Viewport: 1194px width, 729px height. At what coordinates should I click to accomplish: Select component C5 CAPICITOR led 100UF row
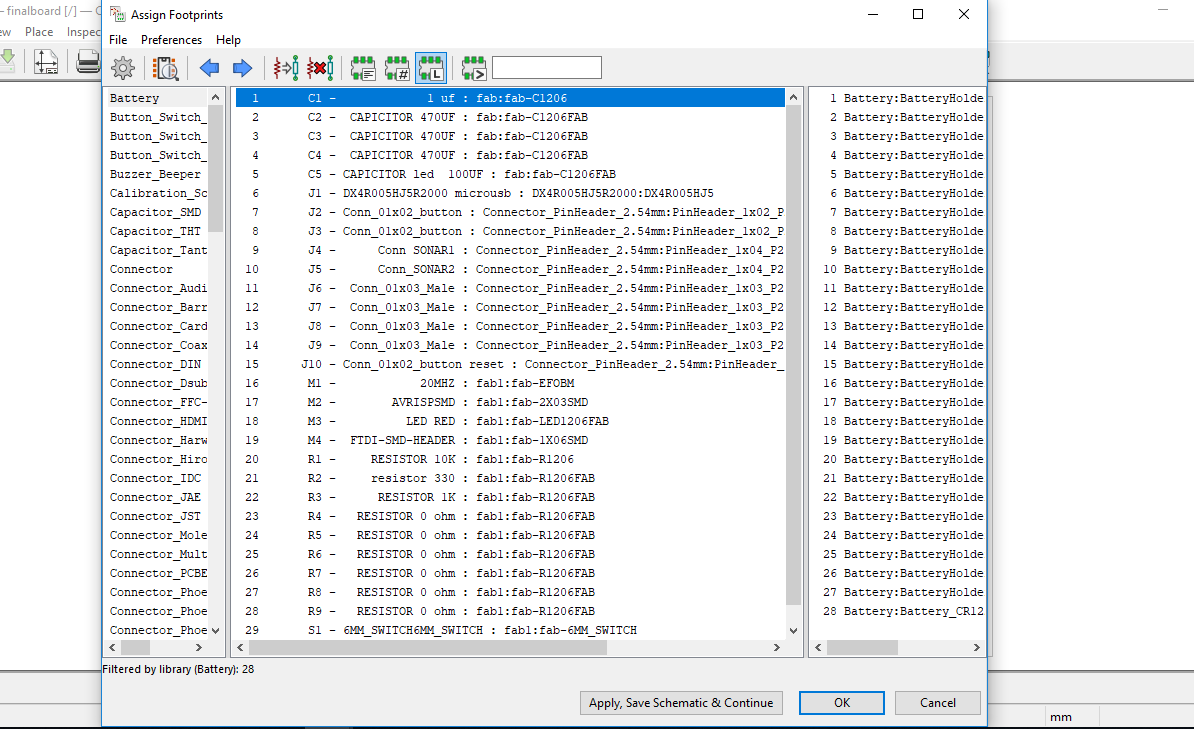coord(510,174)
